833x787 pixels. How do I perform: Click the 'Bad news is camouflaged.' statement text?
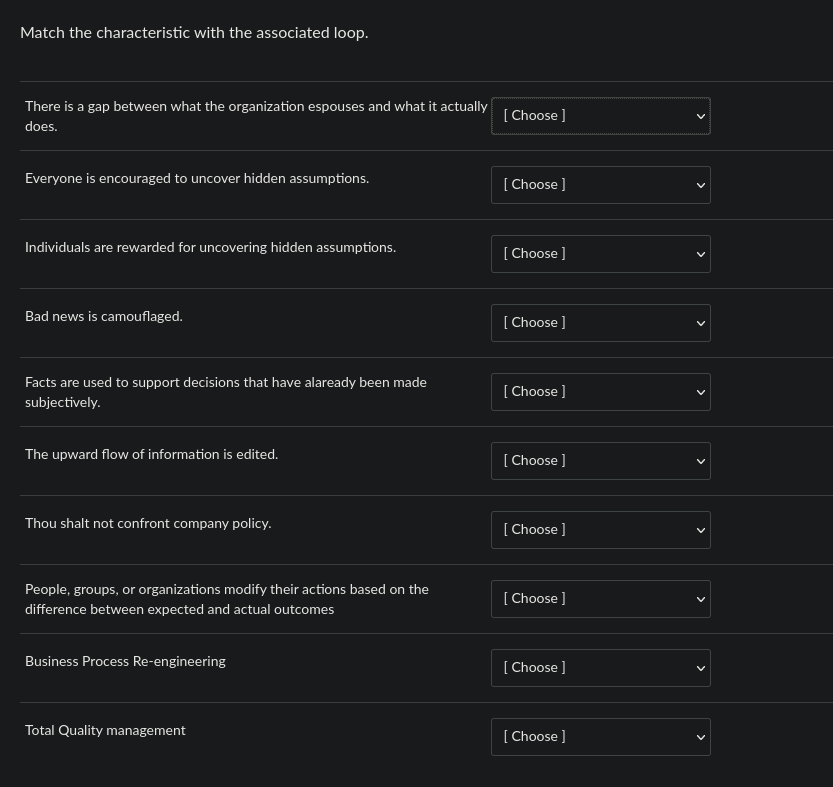click(104, 317)
